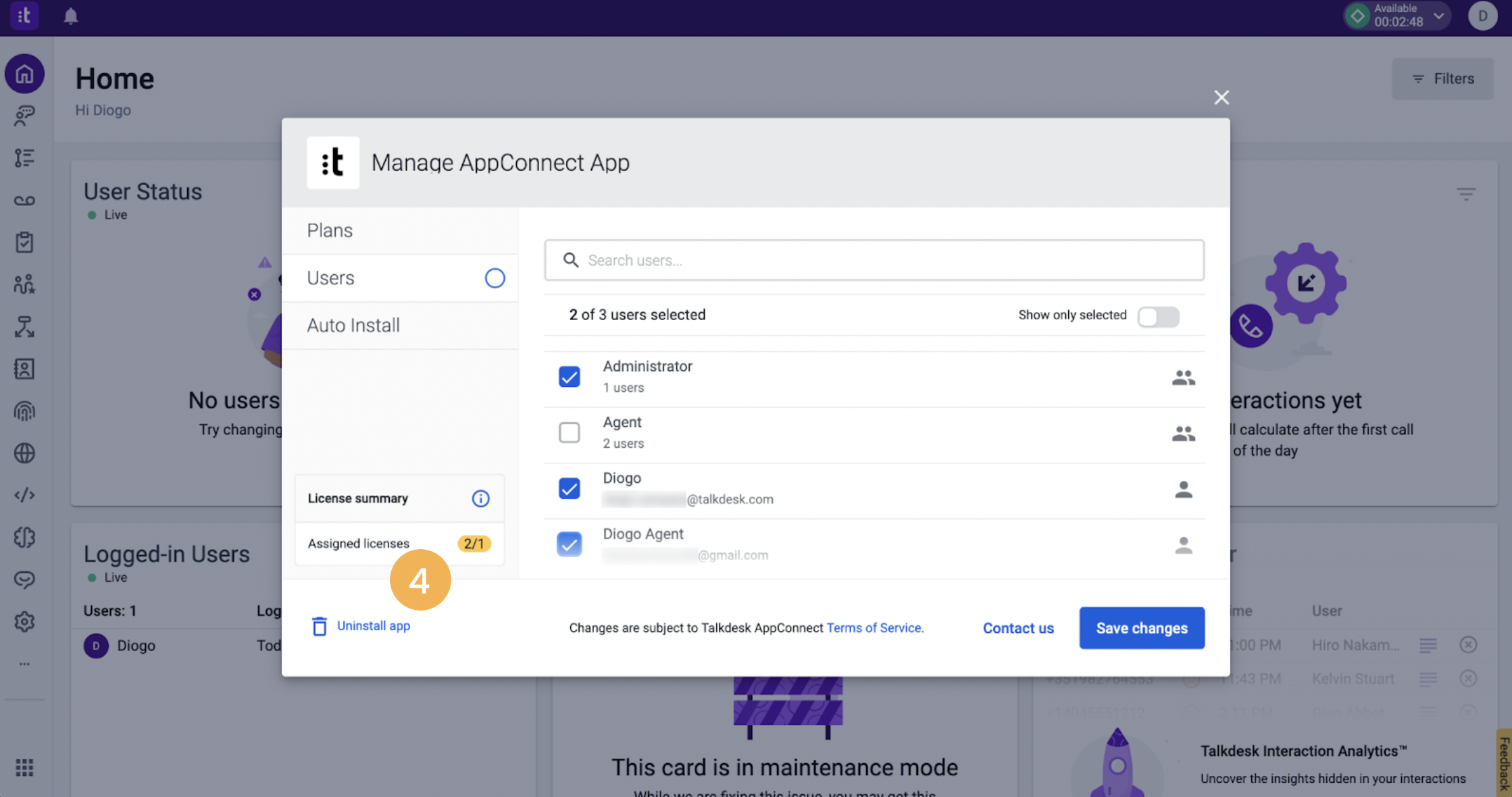Click the circle indicator beside Users
This screenshot has height=797, width=1512.
pyautogui.click(x=495, y=278)
